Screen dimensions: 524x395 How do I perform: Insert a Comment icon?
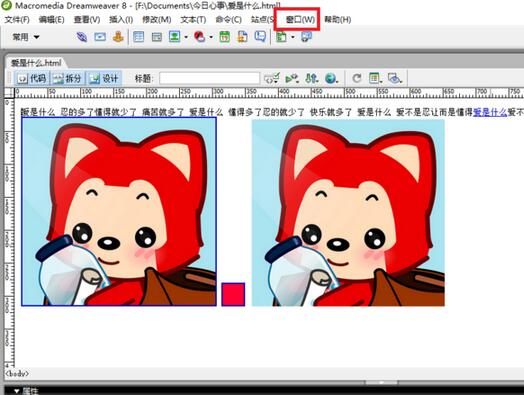click(x=260, y=36)
